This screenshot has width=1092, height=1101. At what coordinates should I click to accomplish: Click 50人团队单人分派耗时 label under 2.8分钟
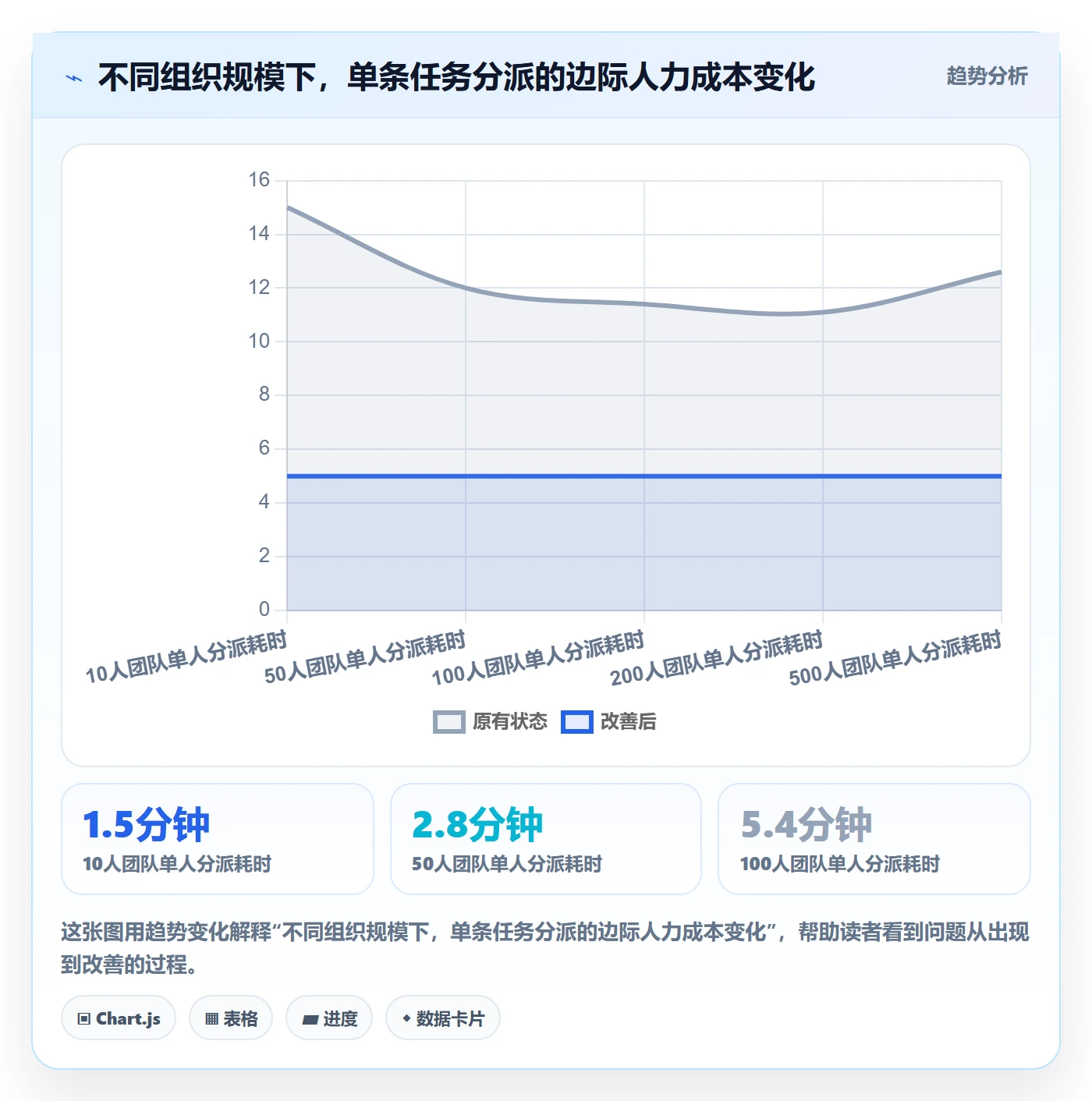[x=507, y=864]
